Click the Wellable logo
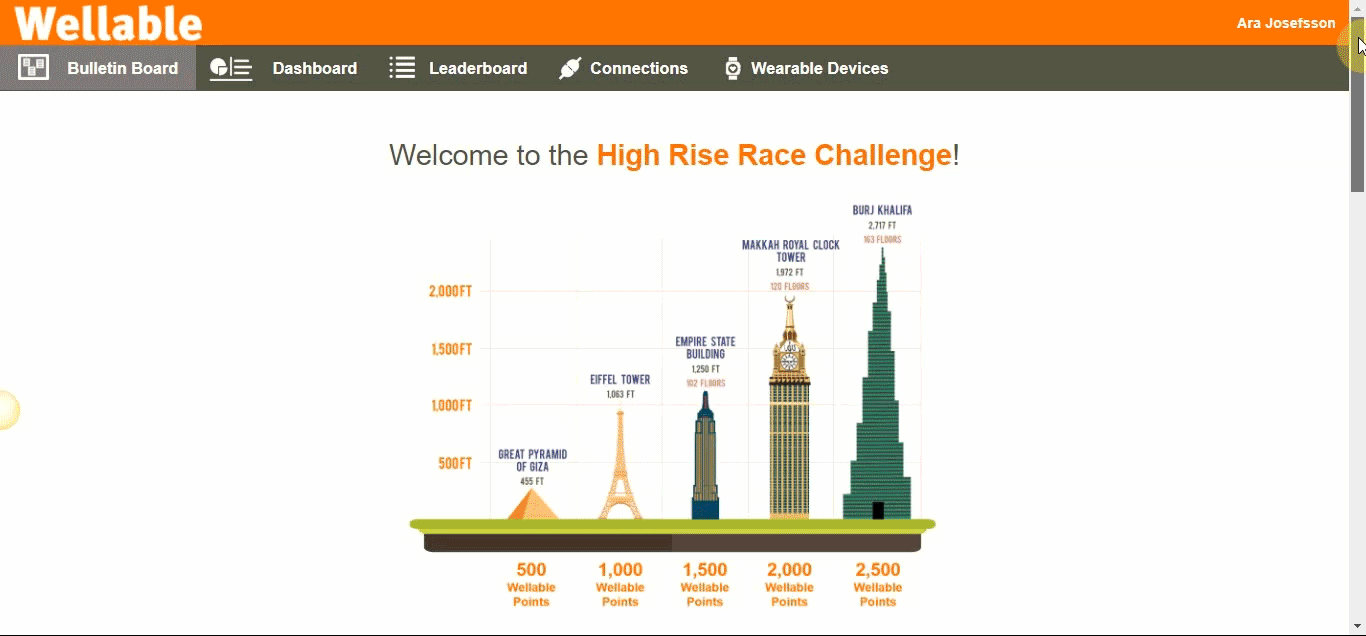Image resolution: width=1366 pixels, height=636 pixels. (x=108, y=22)
